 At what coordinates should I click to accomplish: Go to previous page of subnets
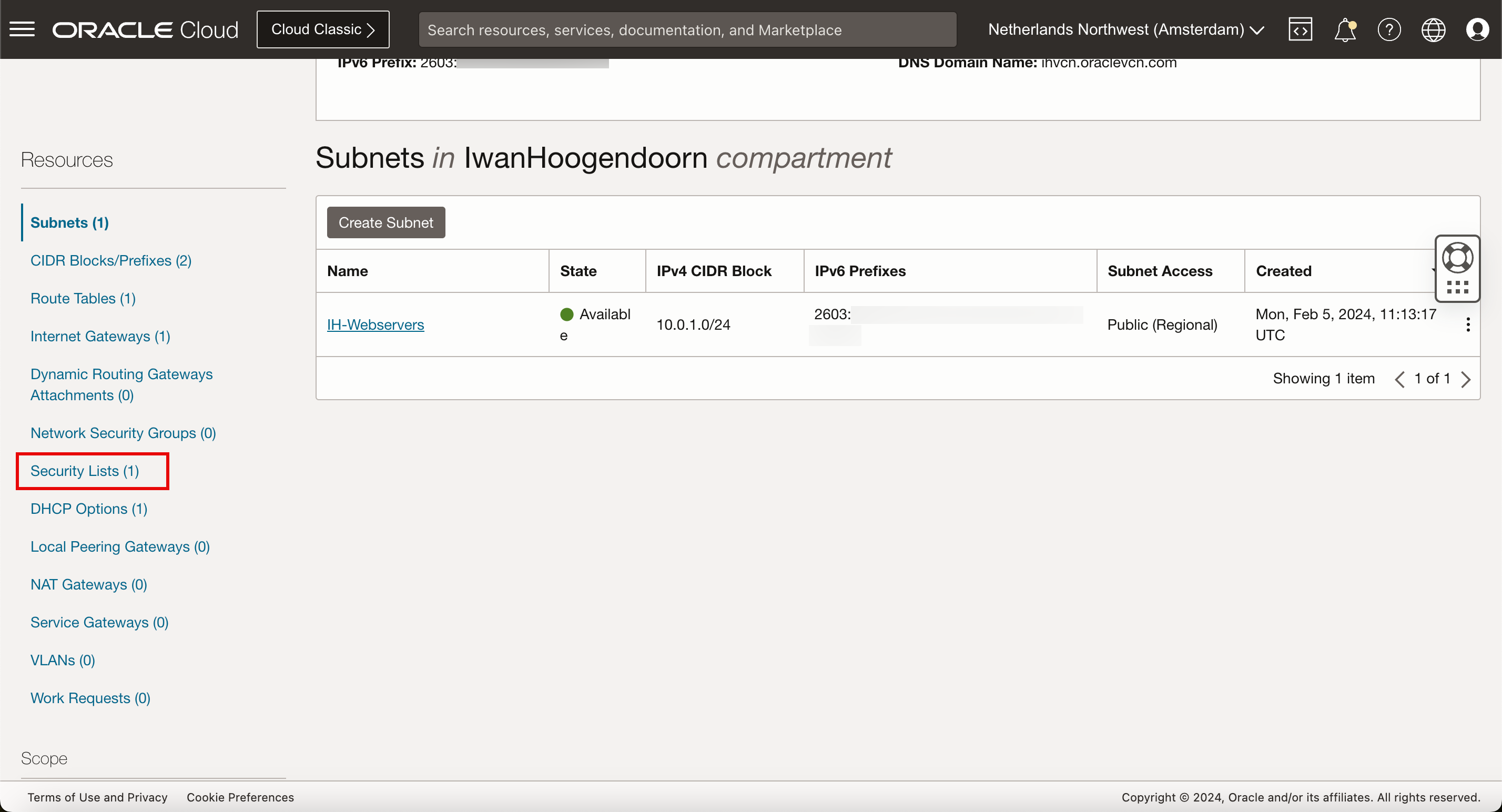[x=1399, y=380]
